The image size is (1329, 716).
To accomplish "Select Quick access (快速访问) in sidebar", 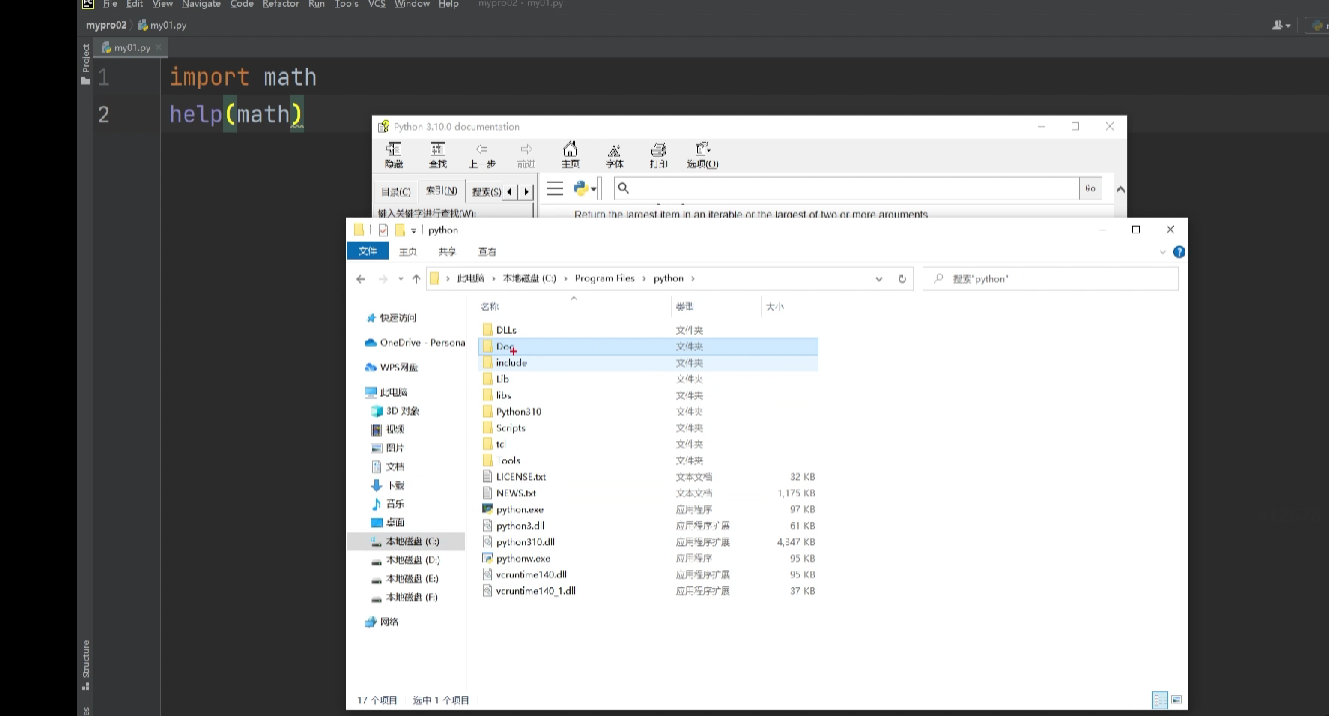I will (398, 318).
